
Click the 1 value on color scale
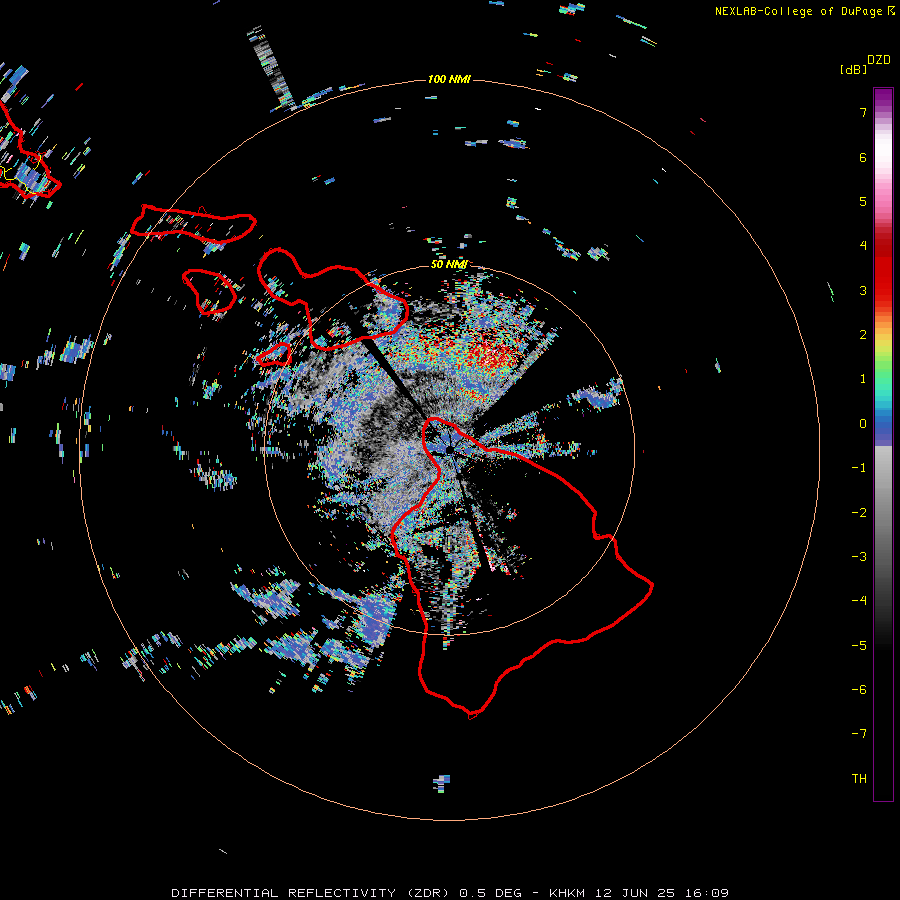[x=863, y=379]
